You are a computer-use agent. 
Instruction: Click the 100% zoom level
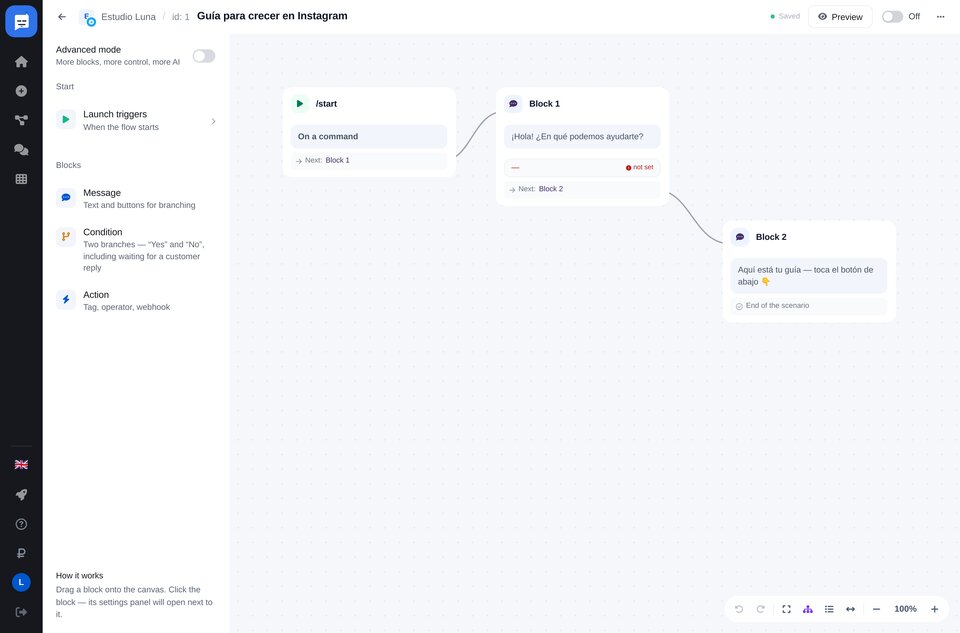905,609
